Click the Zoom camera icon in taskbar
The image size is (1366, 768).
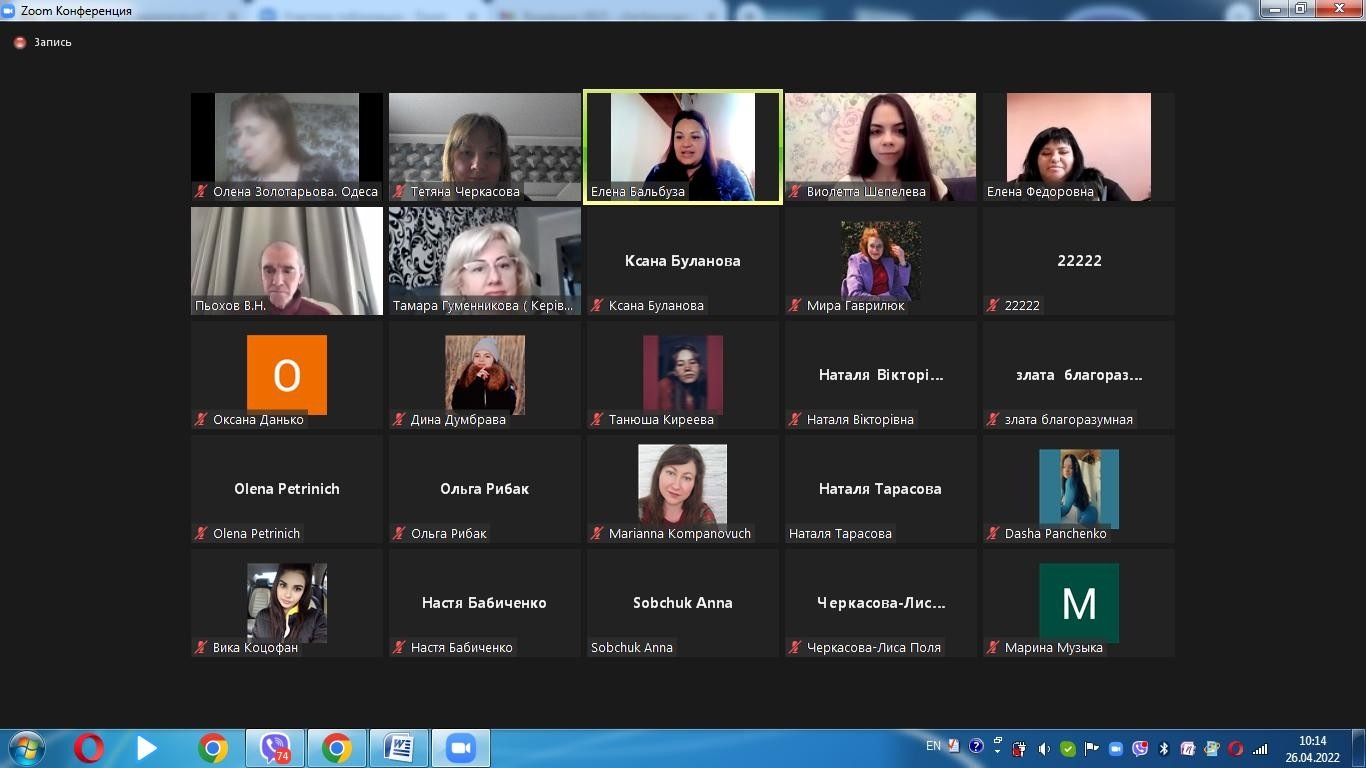click(460, 748)
